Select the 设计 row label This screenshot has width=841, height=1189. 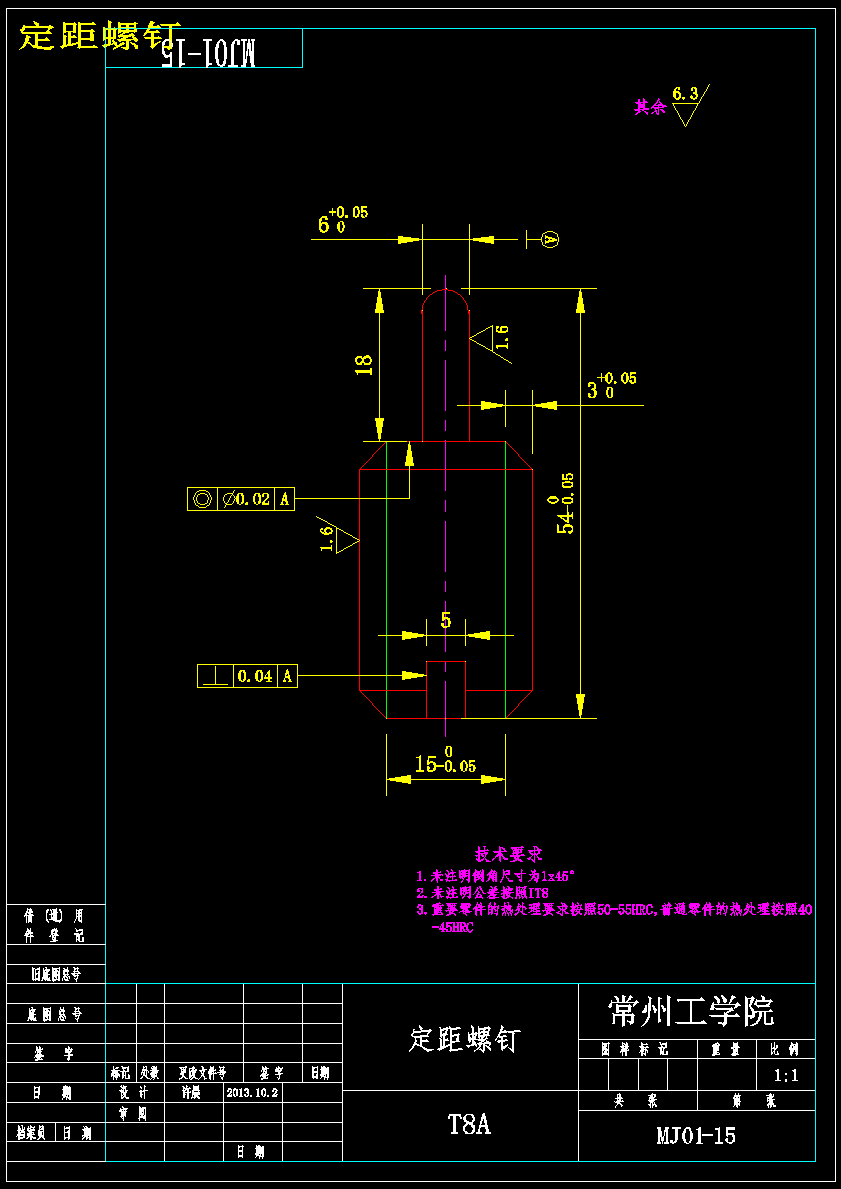(133, 1093)
